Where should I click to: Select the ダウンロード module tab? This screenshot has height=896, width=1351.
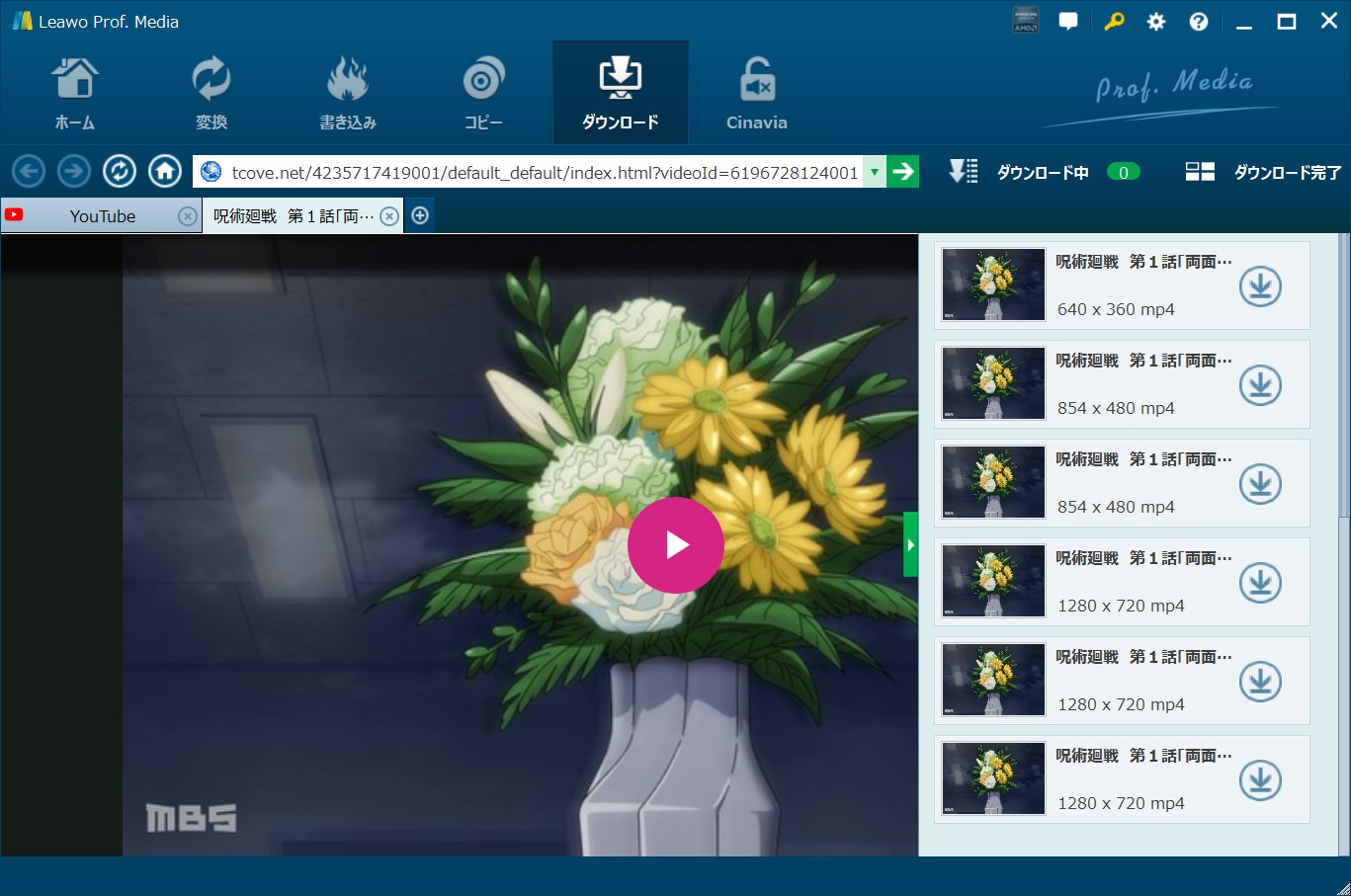click(621, 94)
